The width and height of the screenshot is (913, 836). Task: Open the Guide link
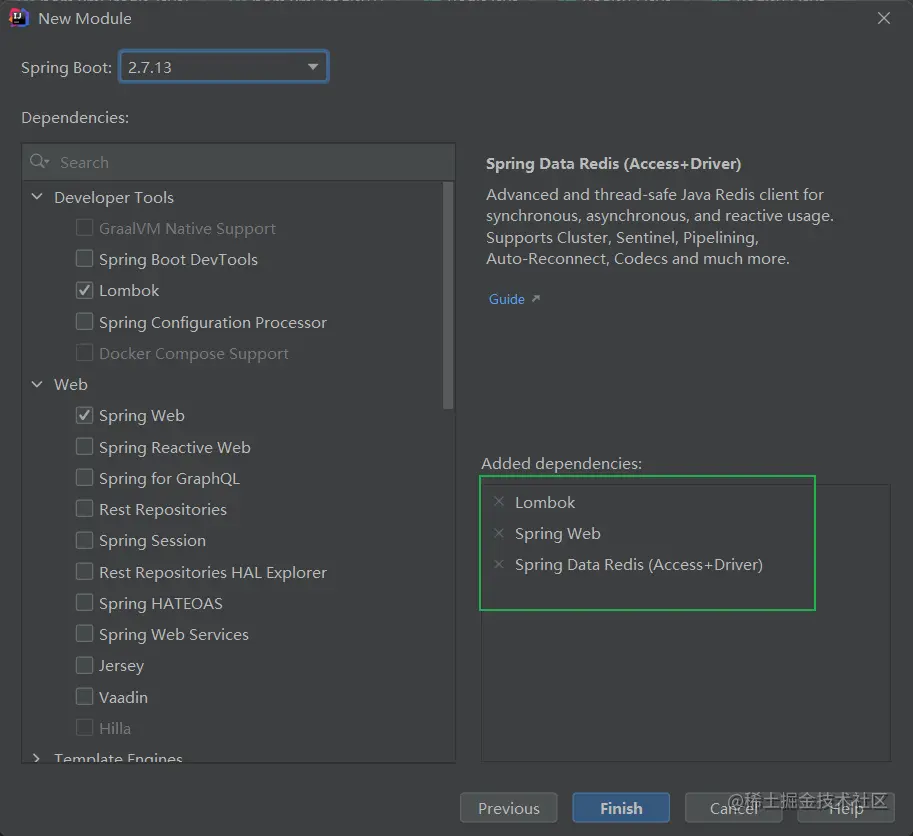pyautogui.click(x=507, y=299)
